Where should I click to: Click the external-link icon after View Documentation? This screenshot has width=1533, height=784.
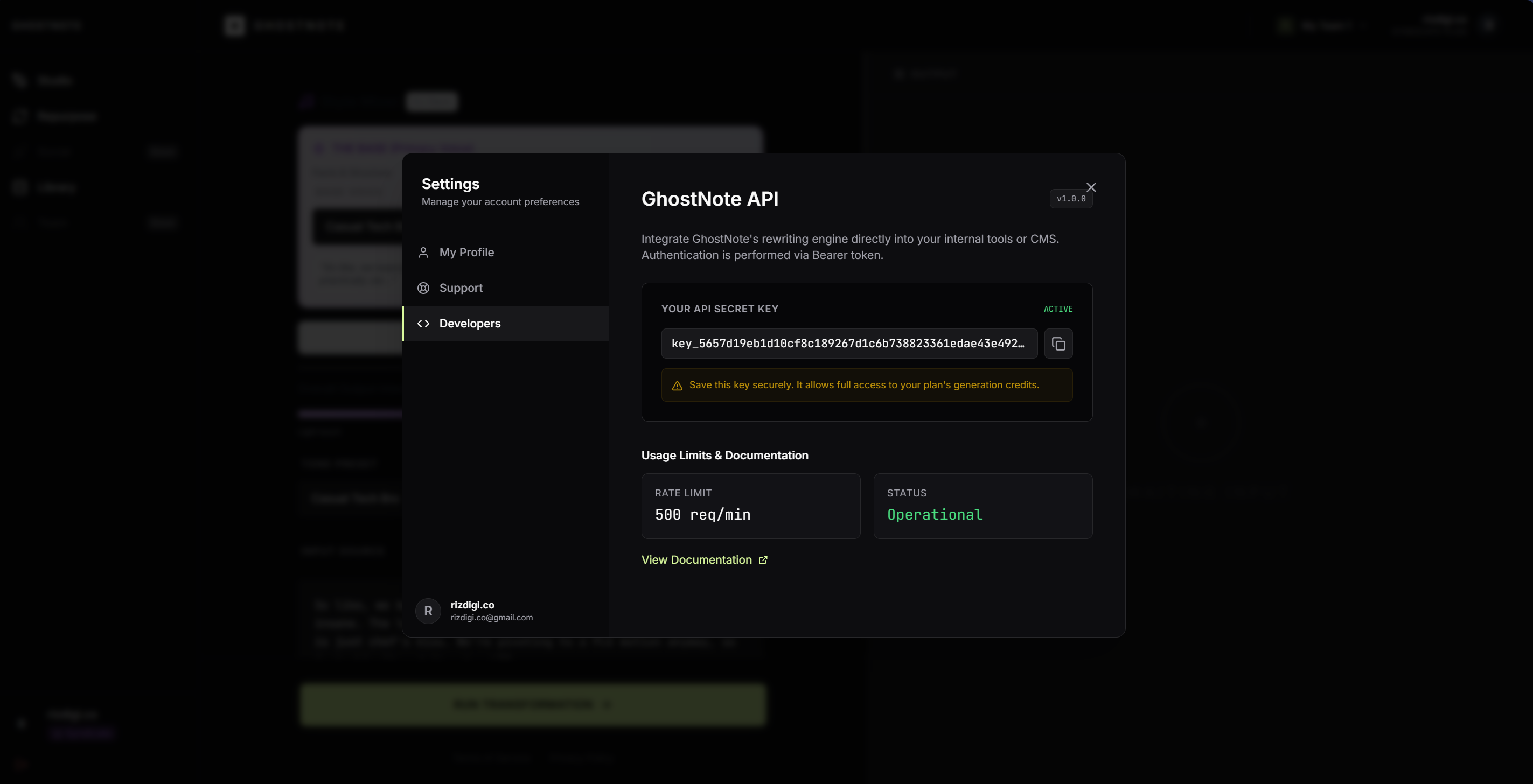[x=763, y=560]
